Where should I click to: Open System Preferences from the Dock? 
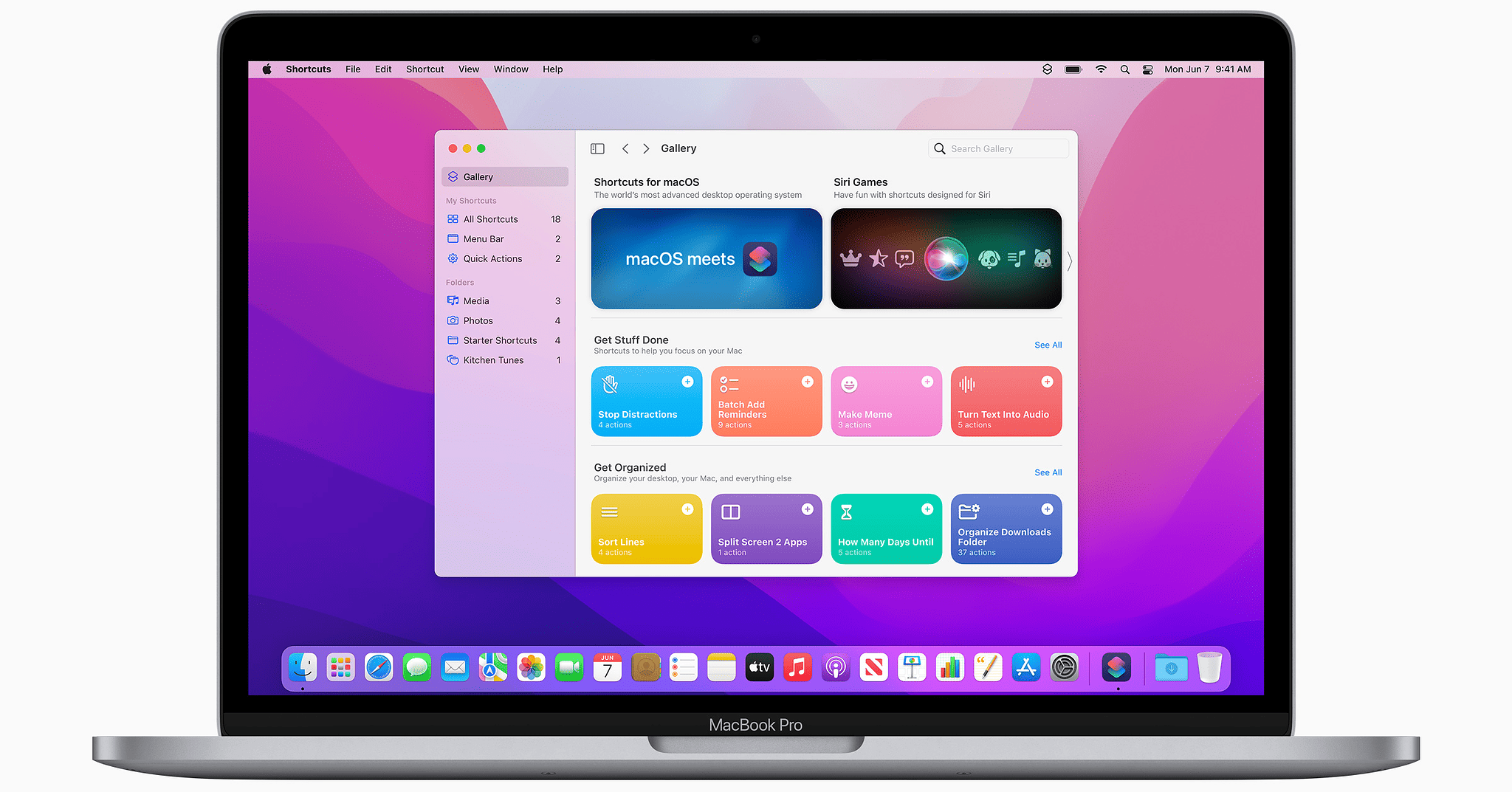(x=1064, y=667)
